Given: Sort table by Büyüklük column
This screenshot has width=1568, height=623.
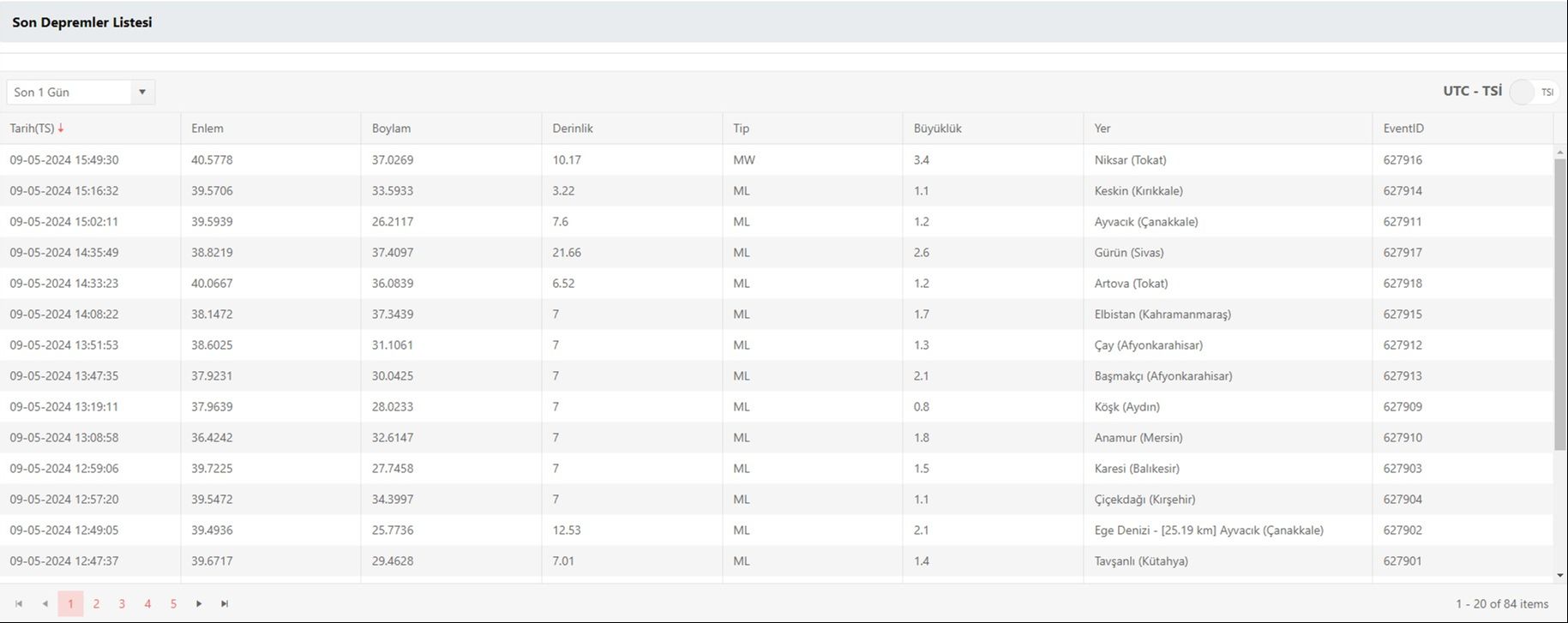Looking at the screenshot, I should 937,129.
